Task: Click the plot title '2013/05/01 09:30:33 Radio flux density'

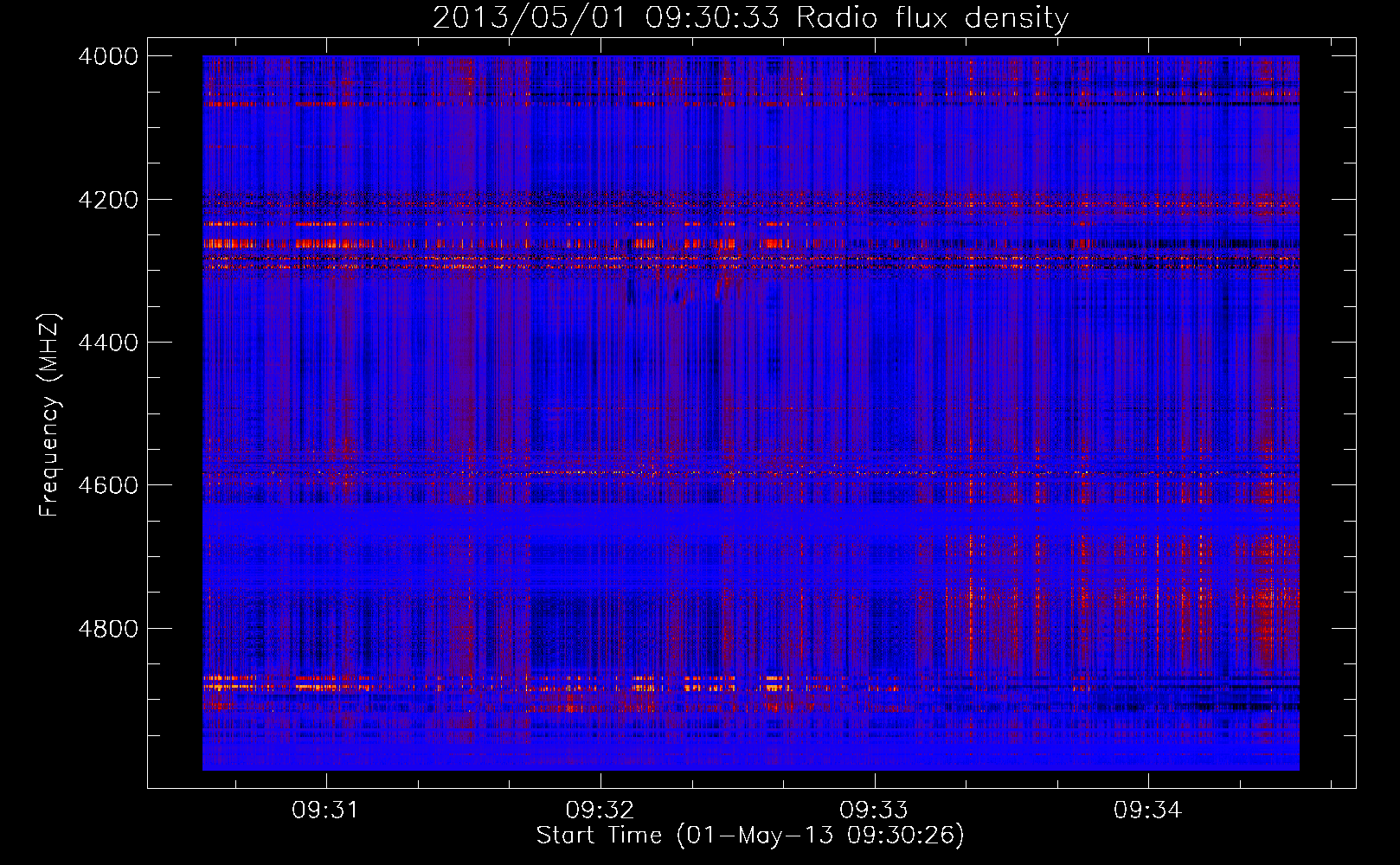Action: pyautogui.click(x=750, y=17)
